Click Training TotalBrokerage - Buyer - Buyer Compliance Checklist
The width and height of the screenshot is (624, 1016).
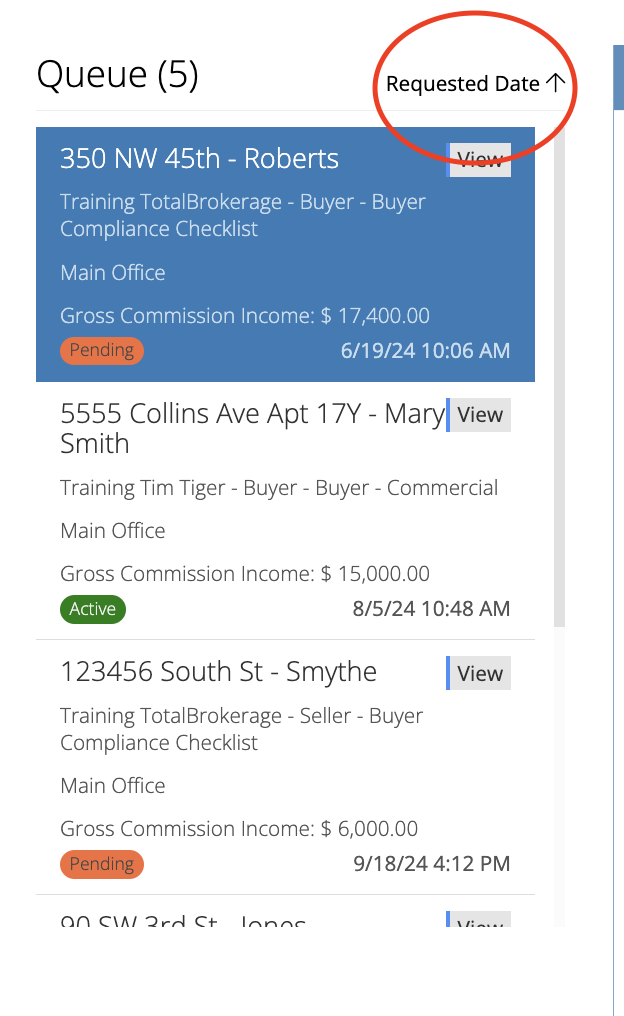pyautogui.click(x=243, y=215)
